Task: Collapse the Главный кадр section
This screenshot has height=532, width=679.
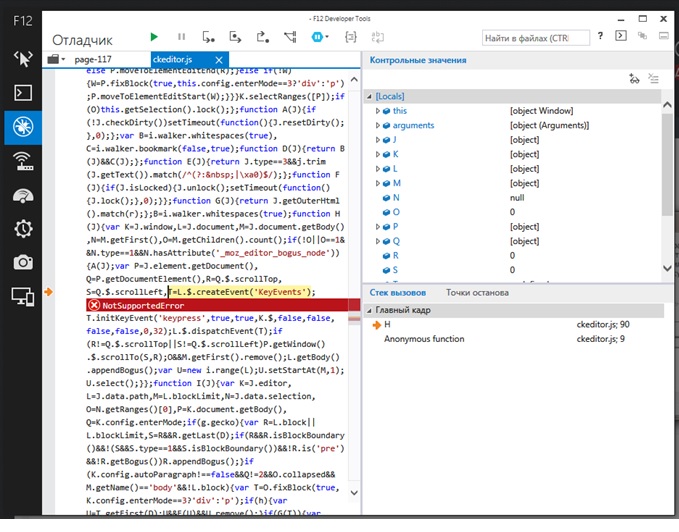Action: pos(369,310)
